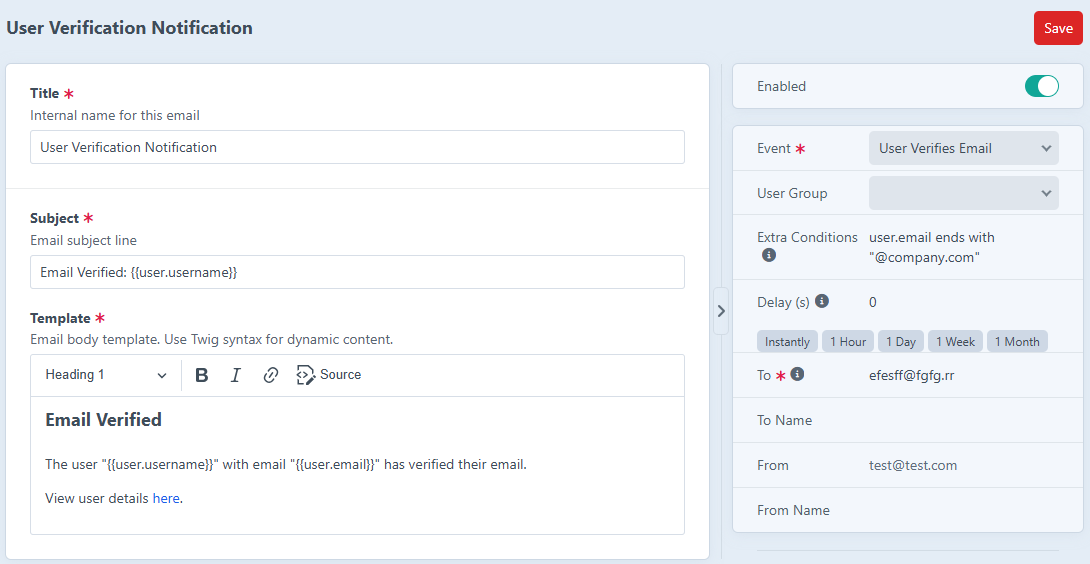This screenshot has height=564, width=1090.
Task: Choose the 1 Day delay preset
Action: (x=900, y=342)
